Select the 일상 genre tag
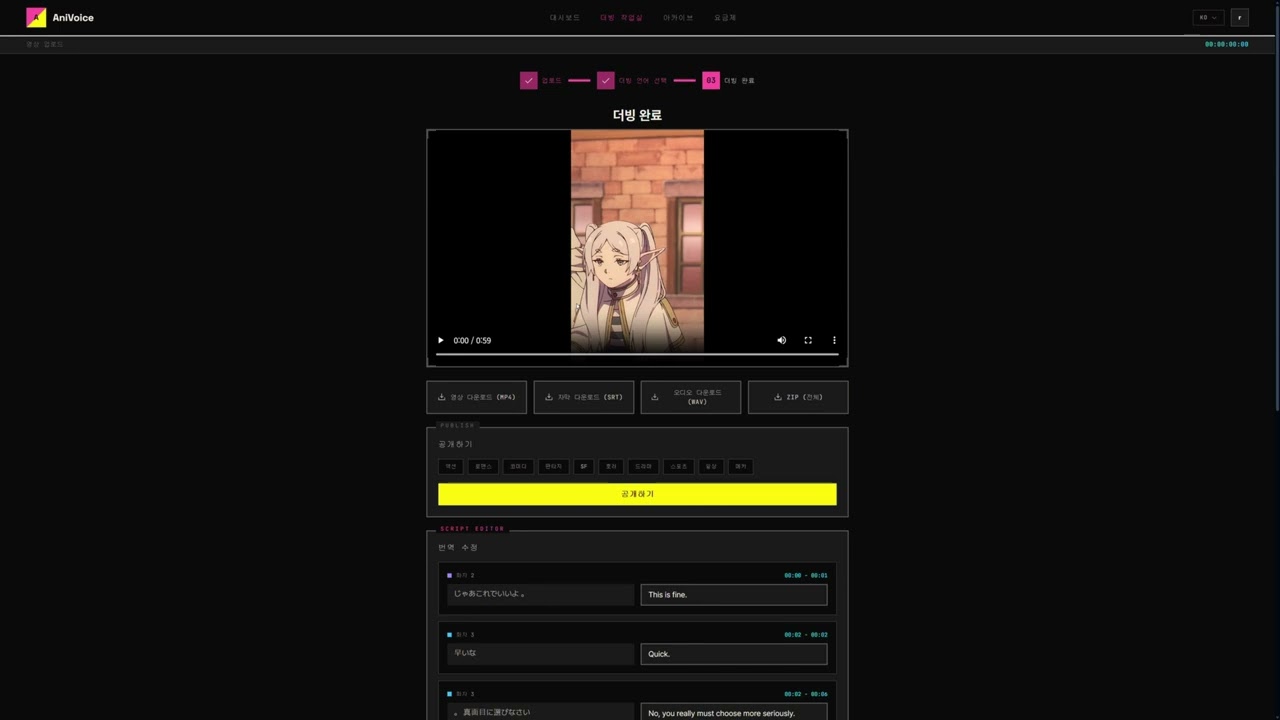The image size is (1280, 720). (x=711, y=466)
